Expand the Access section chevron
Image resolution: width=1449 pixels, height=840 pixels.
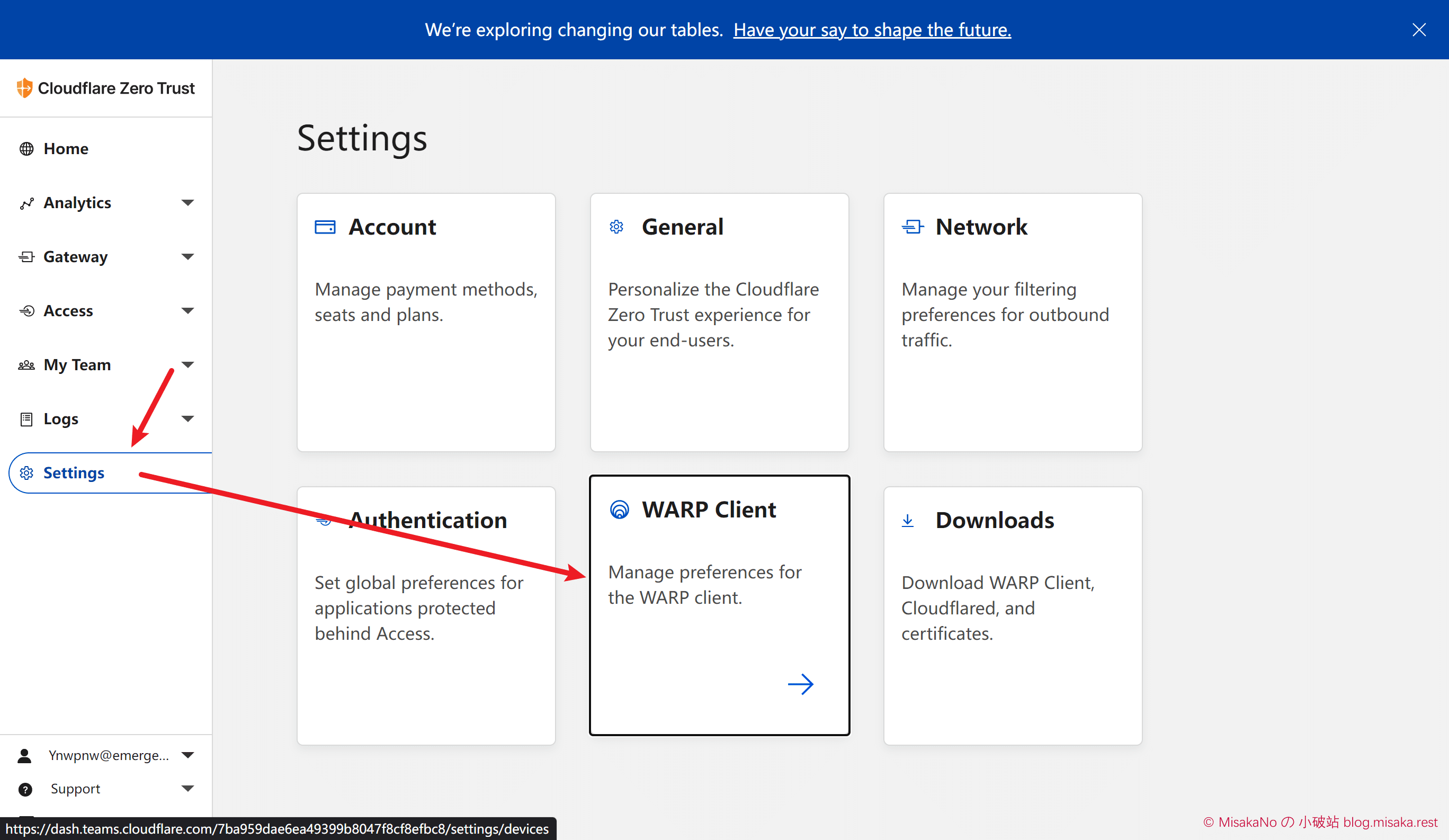coord(187,311)
